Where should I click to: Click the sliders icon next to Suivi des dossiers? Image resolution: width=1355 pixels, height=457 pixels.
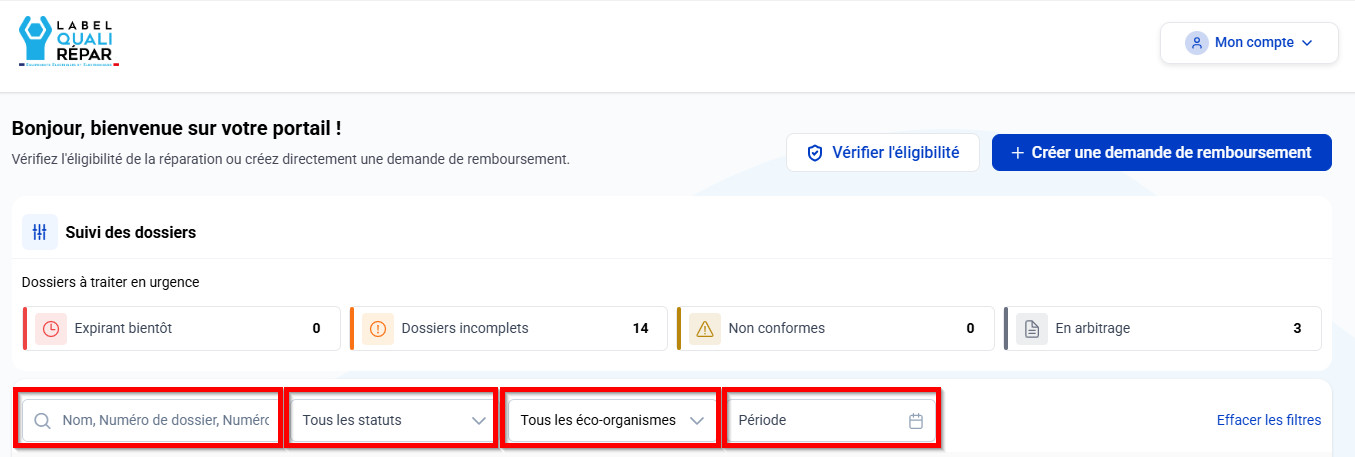click(40, 232)
